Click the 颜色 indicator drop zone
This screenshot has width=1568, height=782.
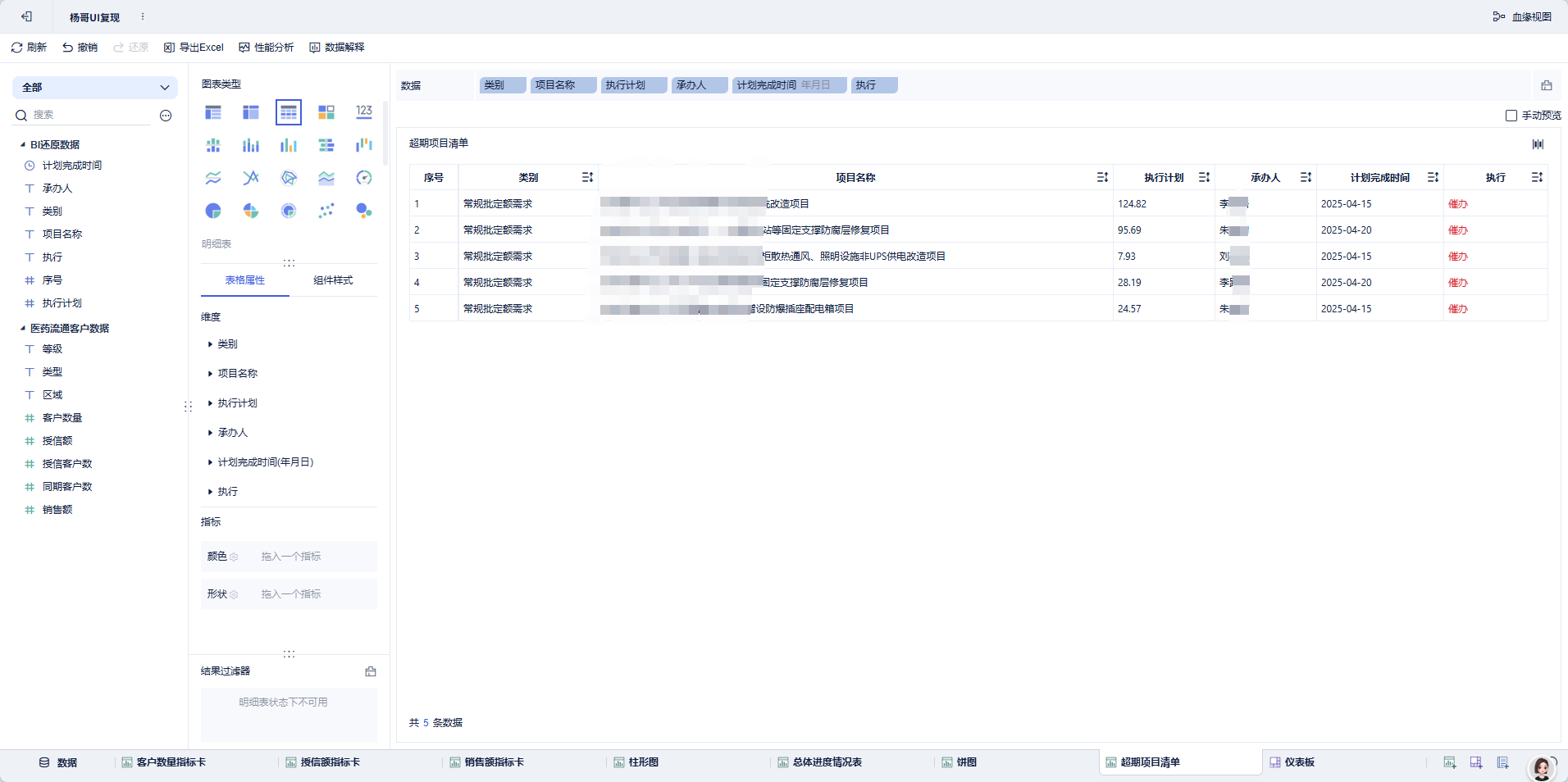pyautogui.click(x=289, y=557)
